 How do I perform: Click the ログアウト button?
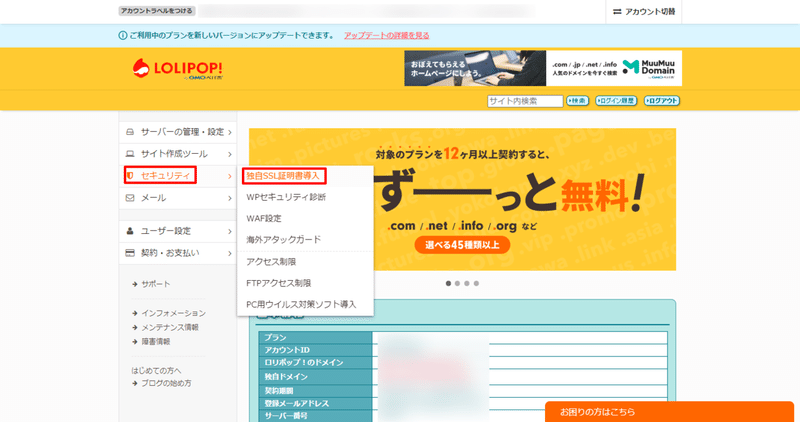click(x=662, y=101)
